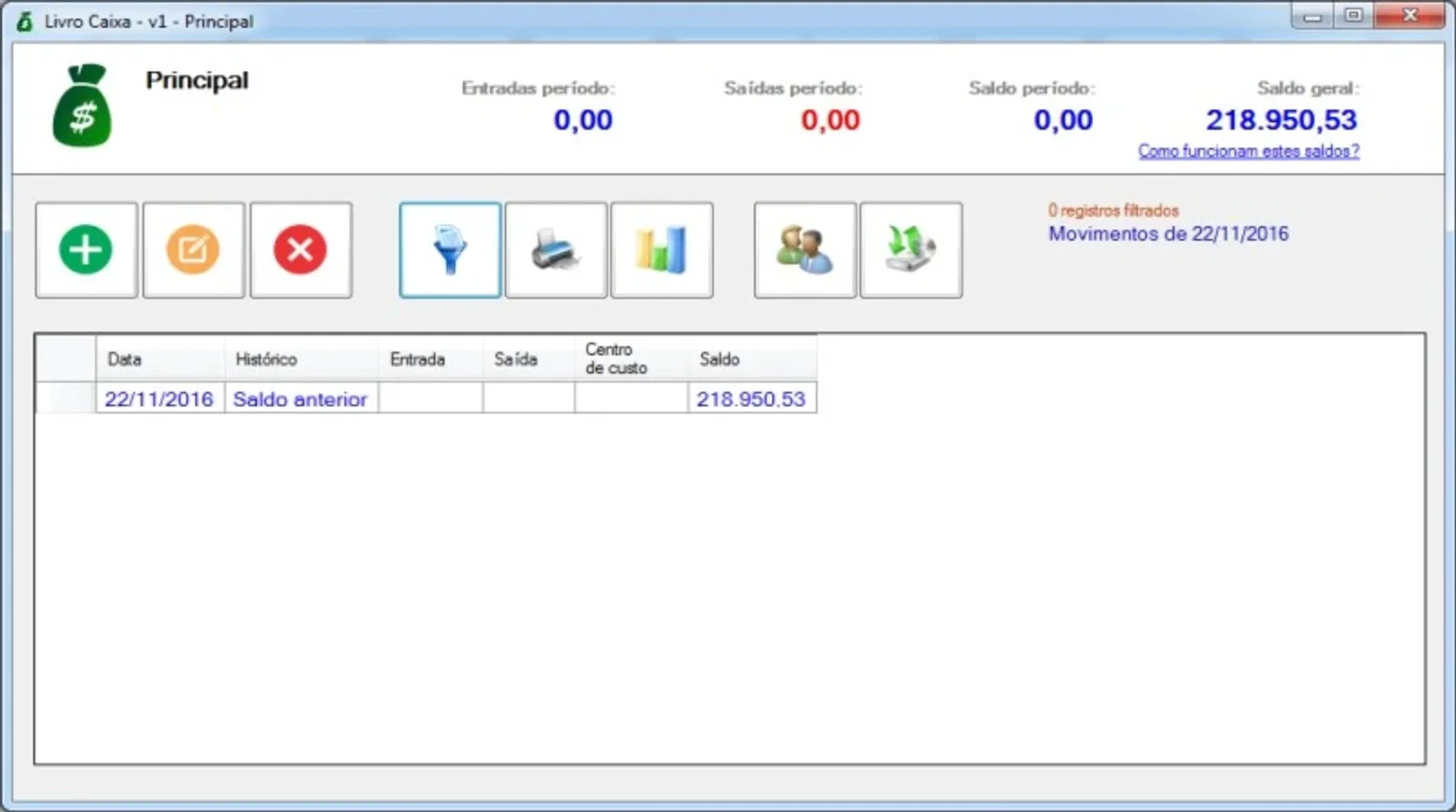Open the bar chart reports button
The width and height of the screenshot is (1456, 812).
(662, 250)
